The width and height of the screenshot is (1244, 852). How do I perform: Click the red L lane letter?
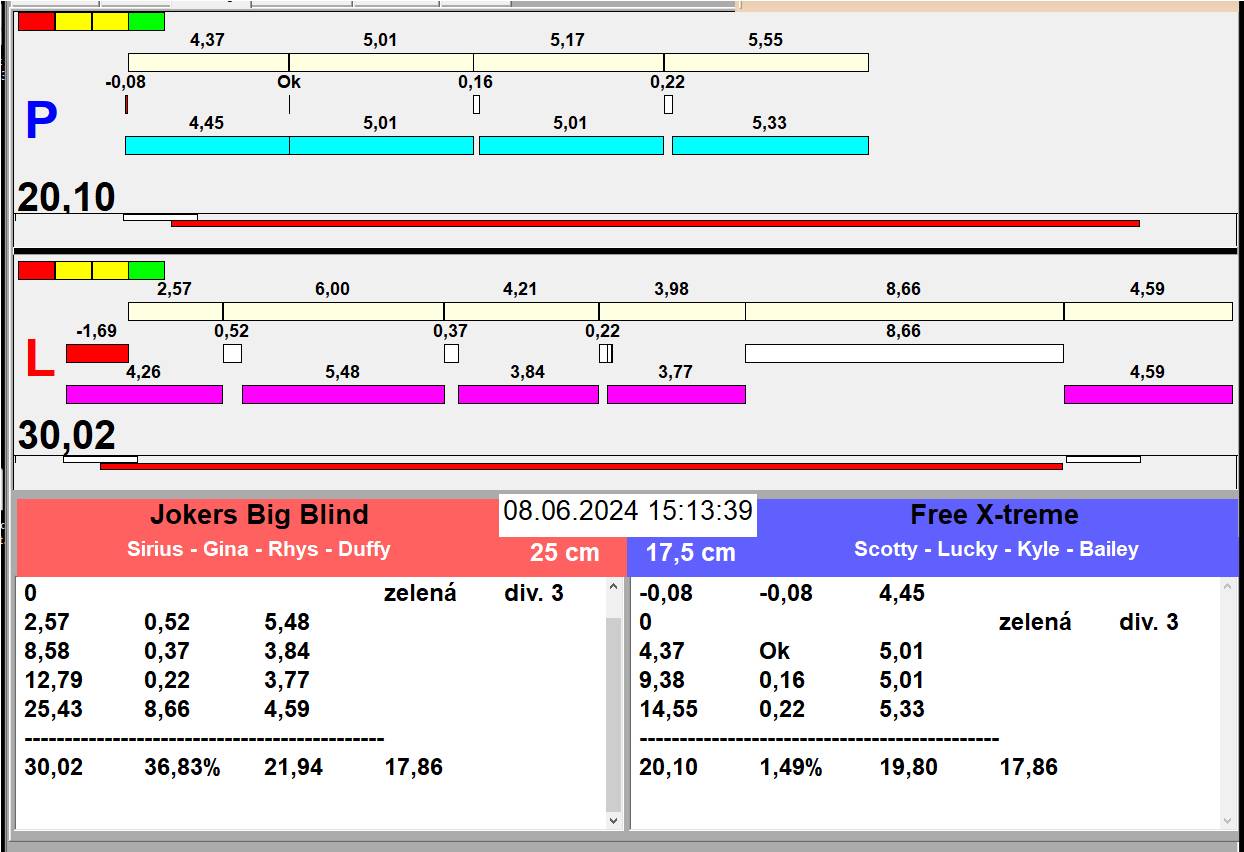pyautogui.click(x=38, y=359)
